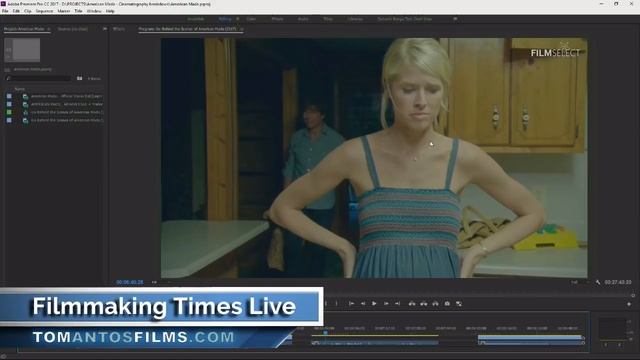Open the Editing workspace options menu
This screenshot has width=640, height=360.
(x=238, y=19)
